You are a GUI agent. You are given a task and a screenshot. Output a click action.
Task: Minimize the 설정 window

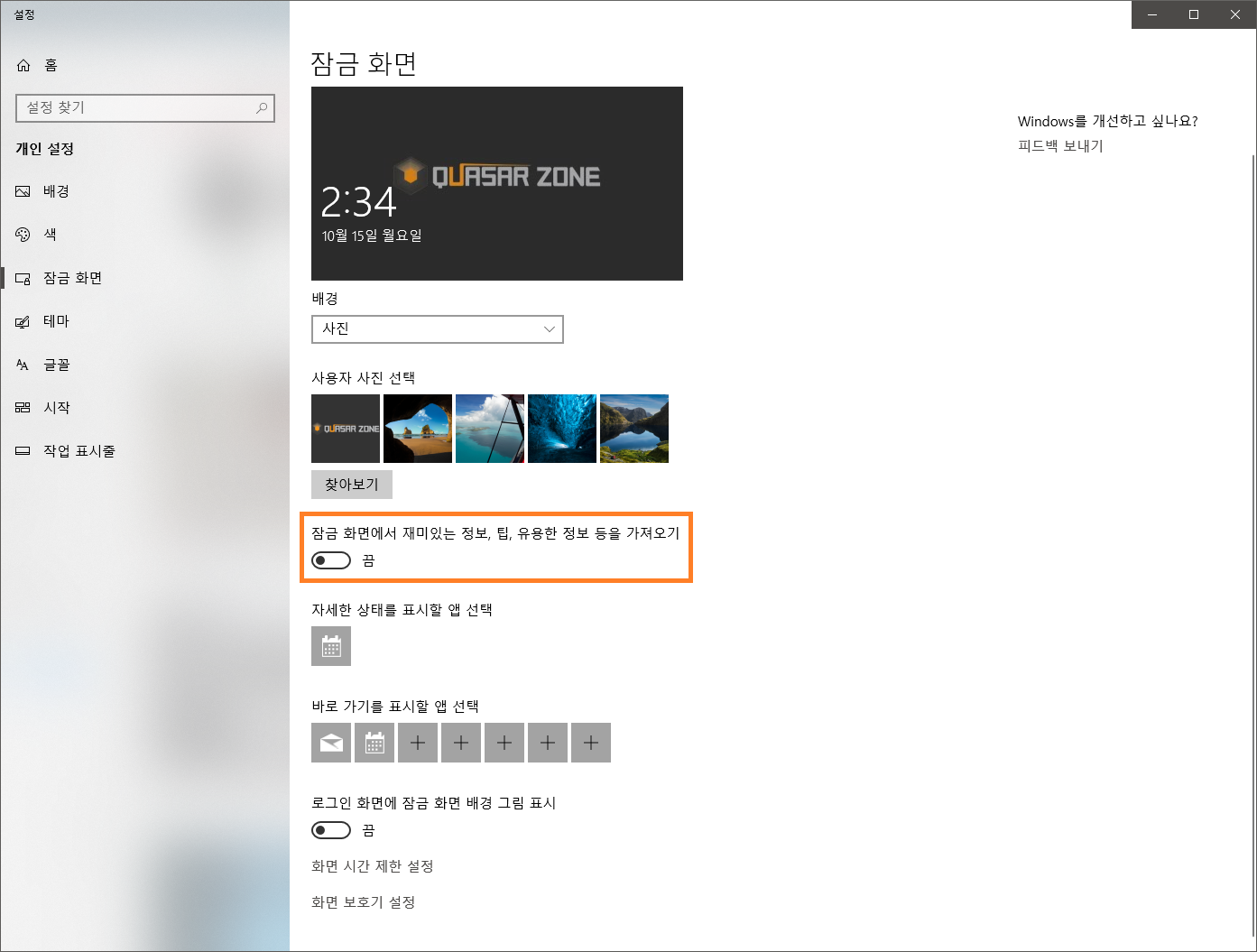(x=1152, y=14)
